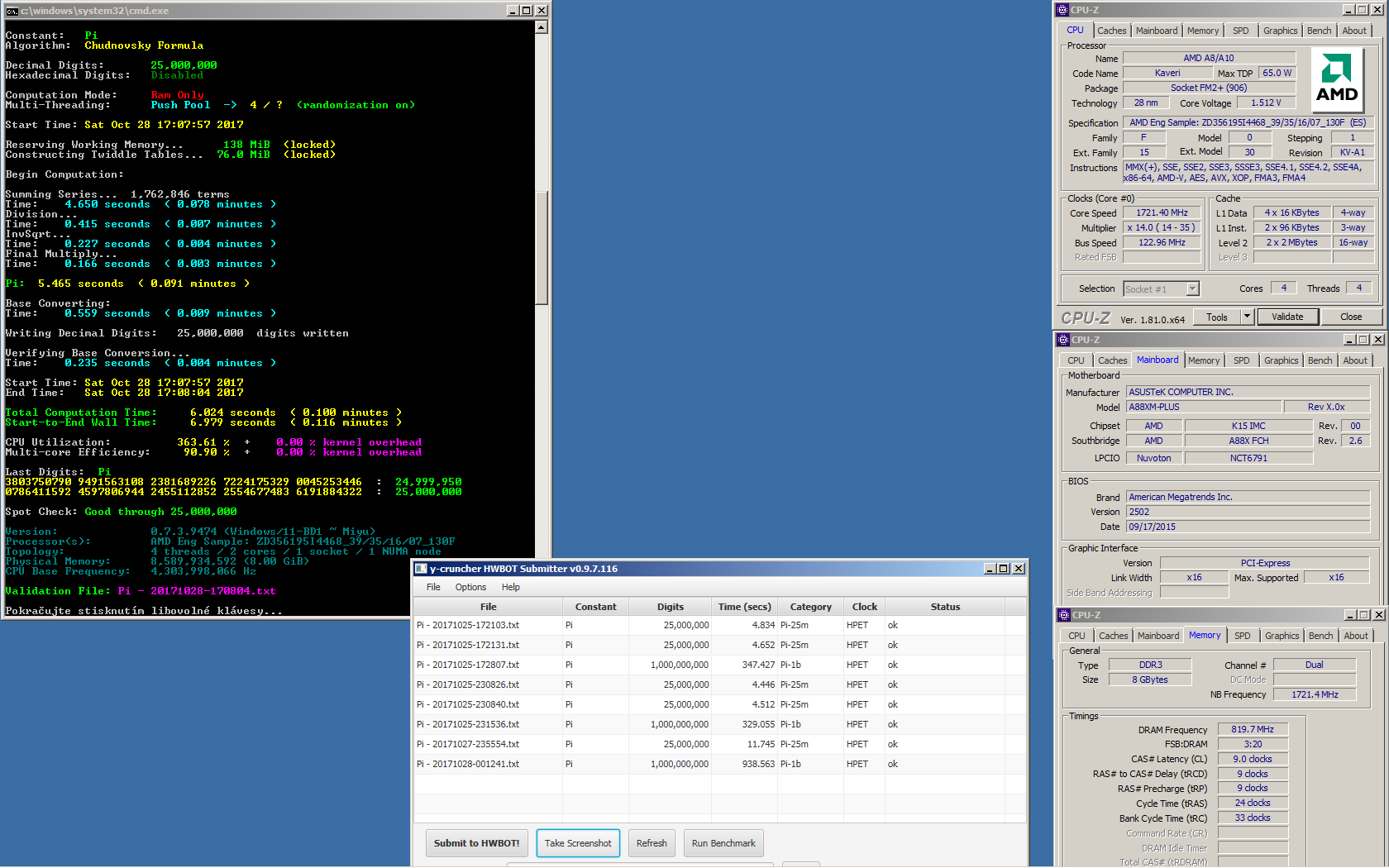
Task: Click the cmd window vertical scrollbar thumb
Action: pos(542,248)
